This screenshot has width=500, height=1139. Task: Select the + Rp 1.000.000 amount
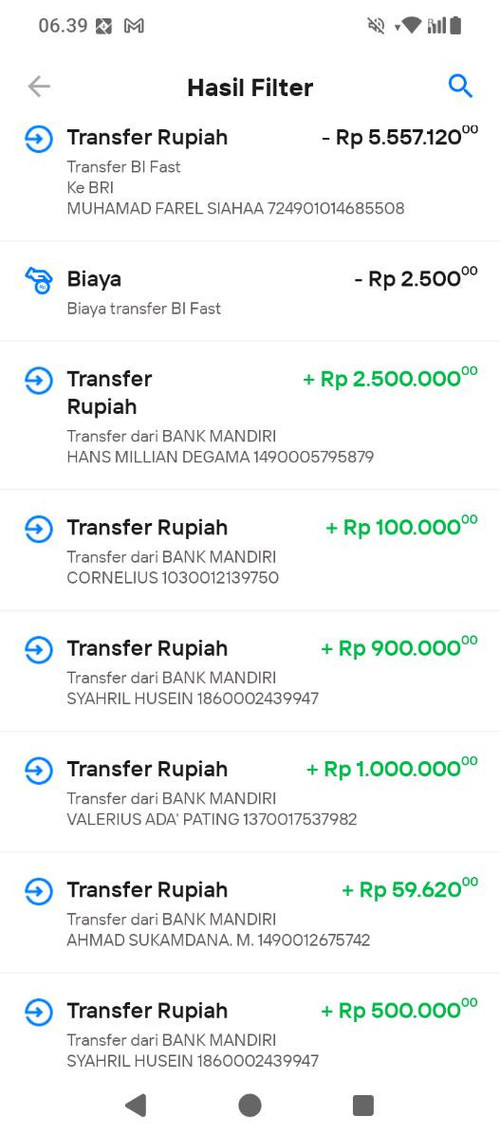click(x=392, y=768)
